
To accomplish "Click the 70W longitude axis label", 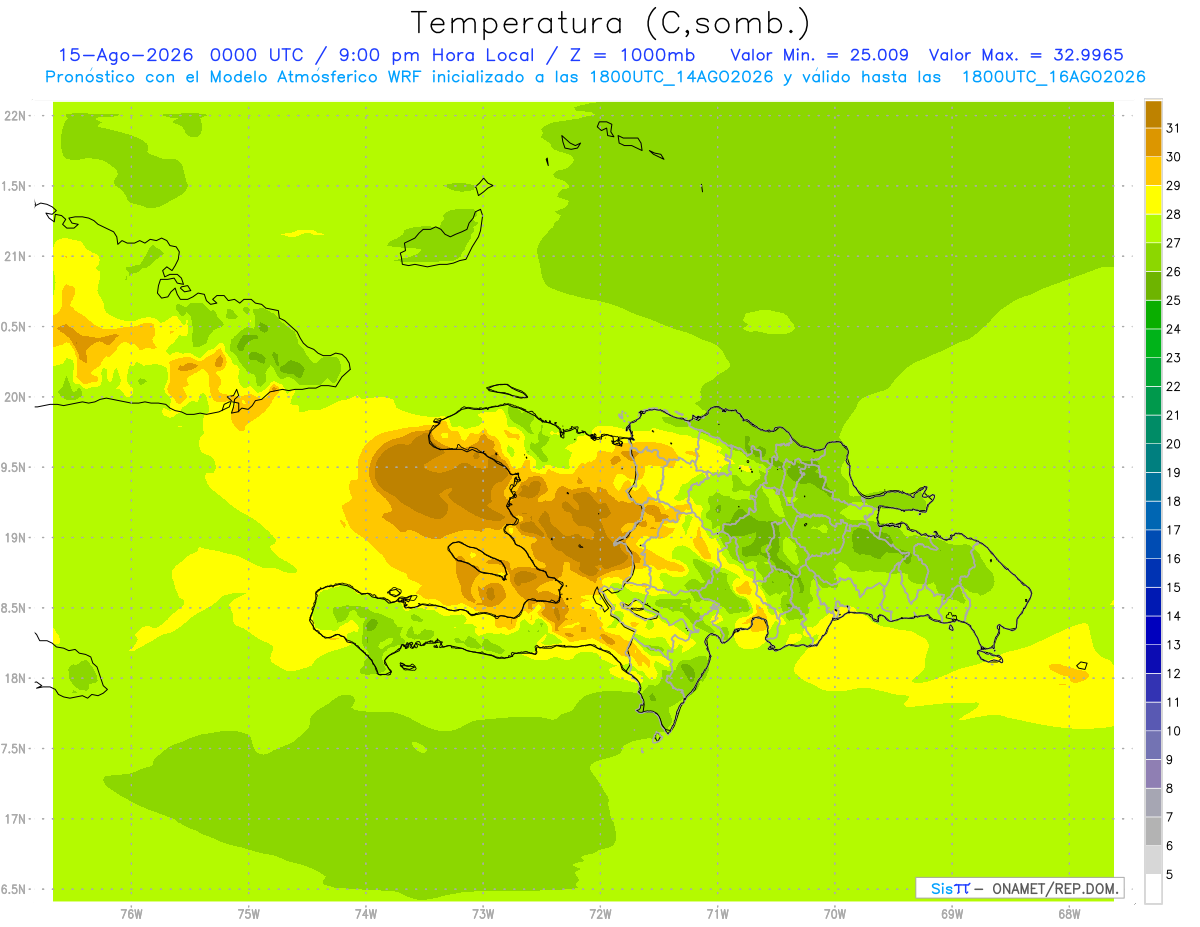I will point(835,914).
